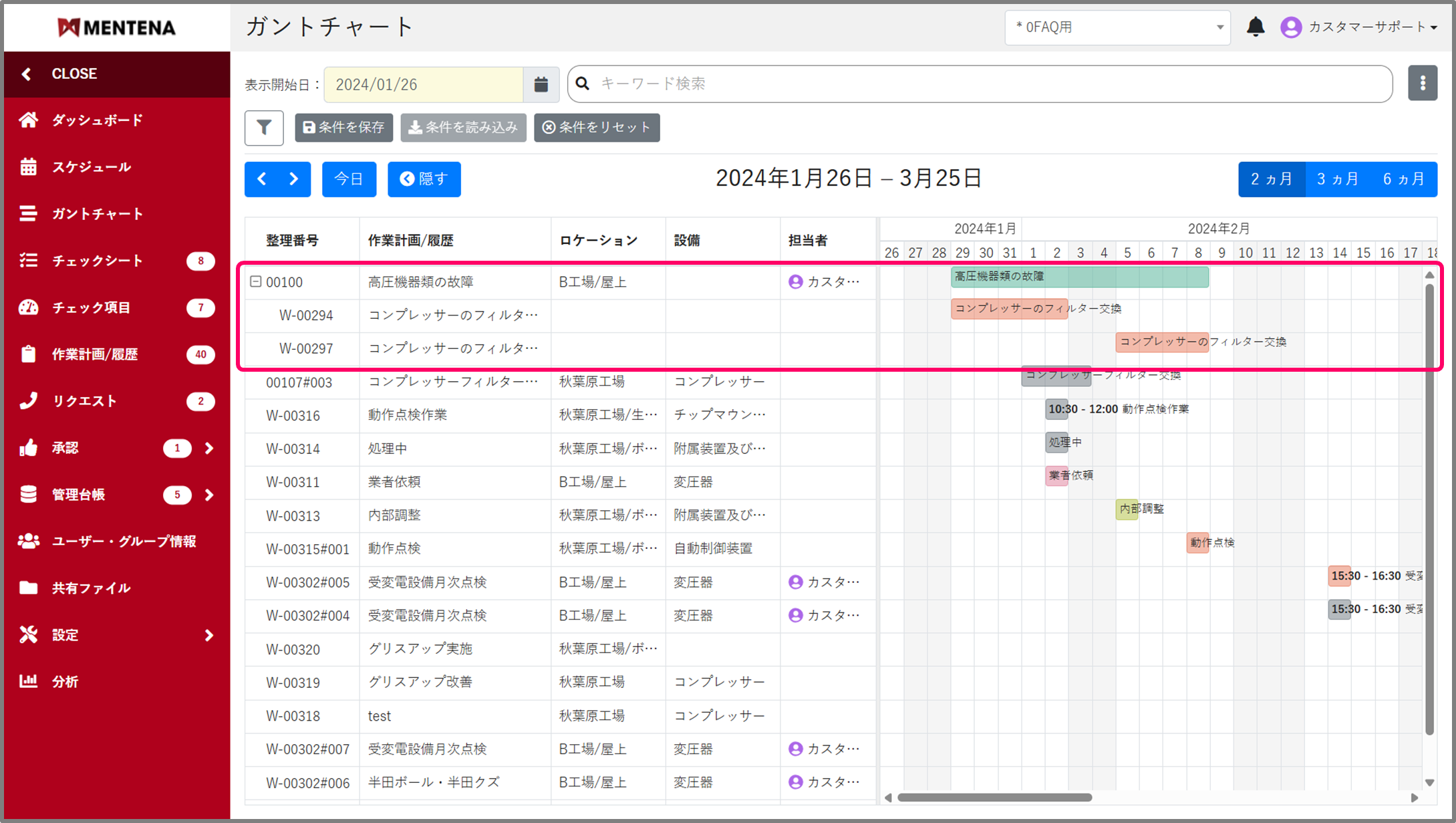
Task: Click the 条件を保存 button
Action: point(343,128)
